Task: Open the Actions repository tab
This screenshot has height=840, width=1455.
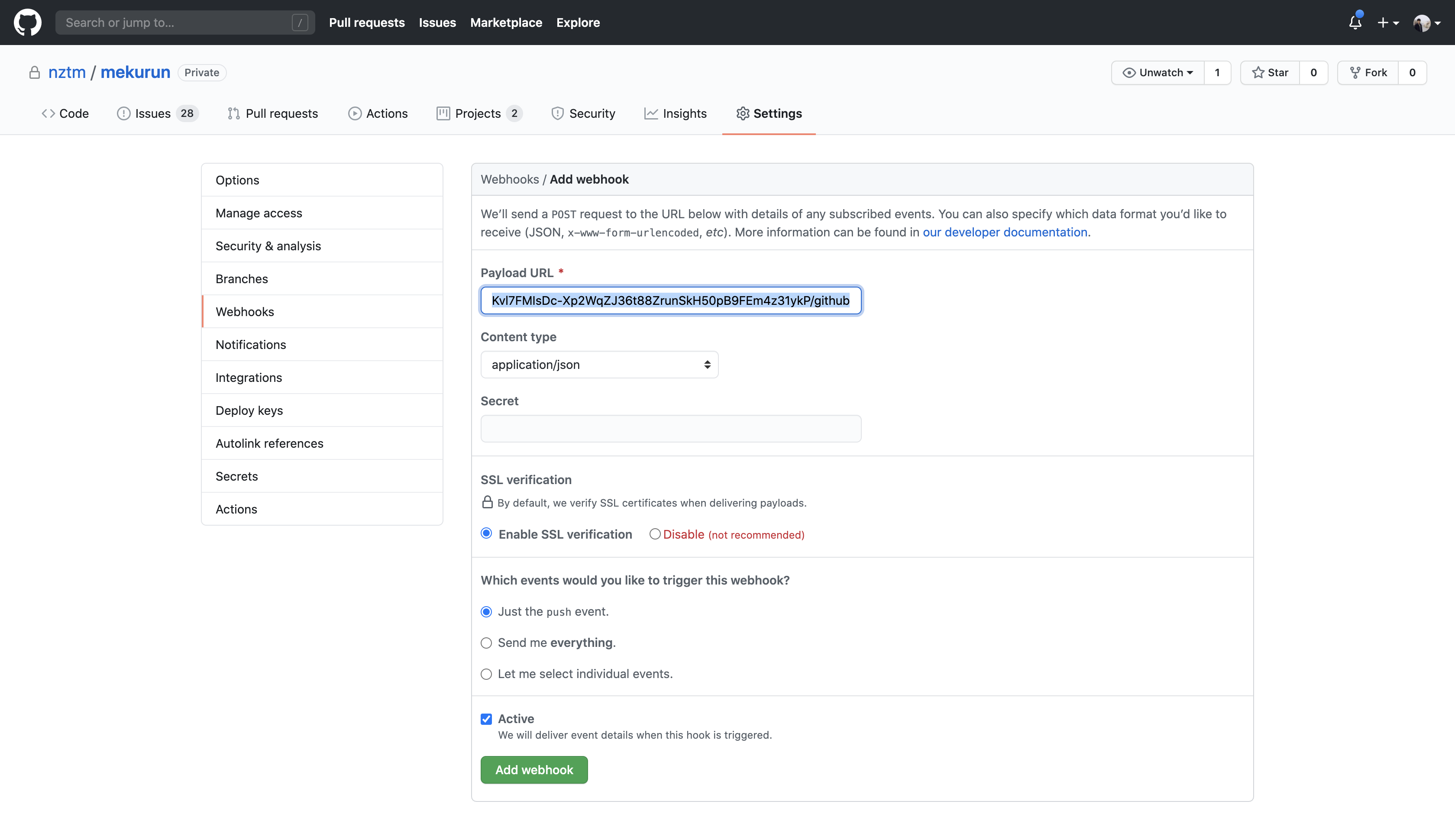Action: 378,113
